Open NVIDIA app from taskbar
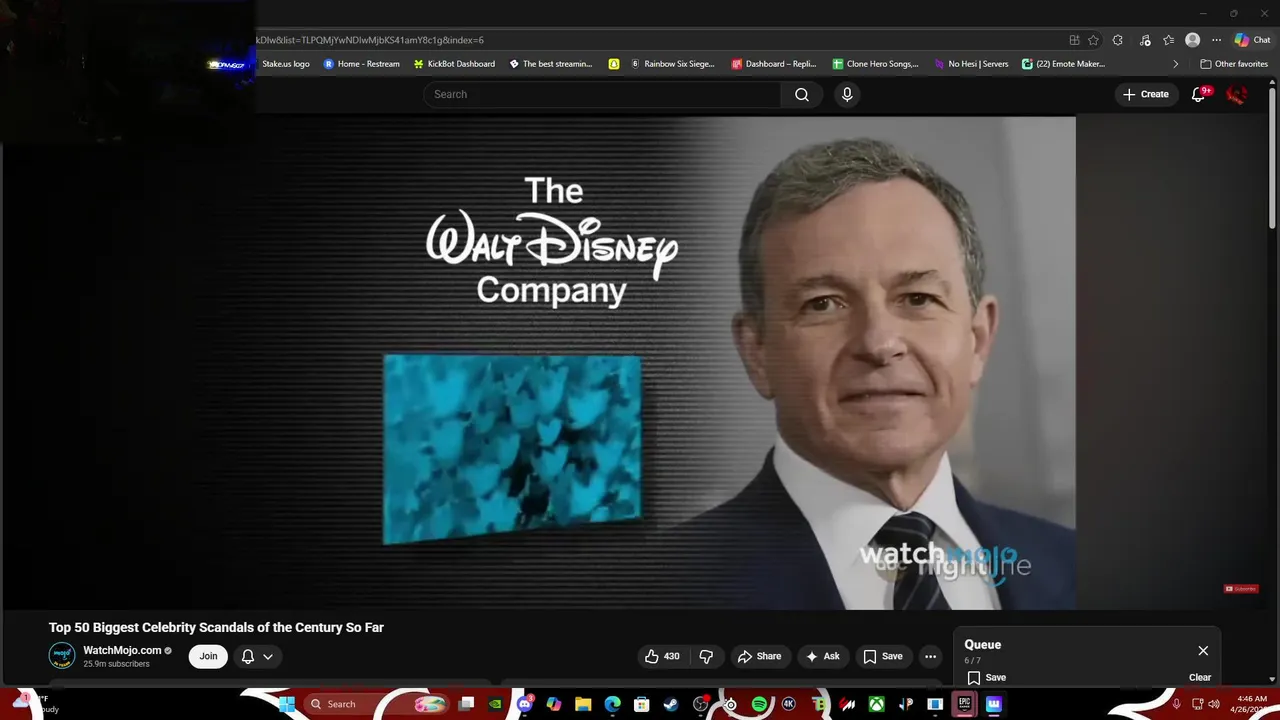 (x=495, y=704)
